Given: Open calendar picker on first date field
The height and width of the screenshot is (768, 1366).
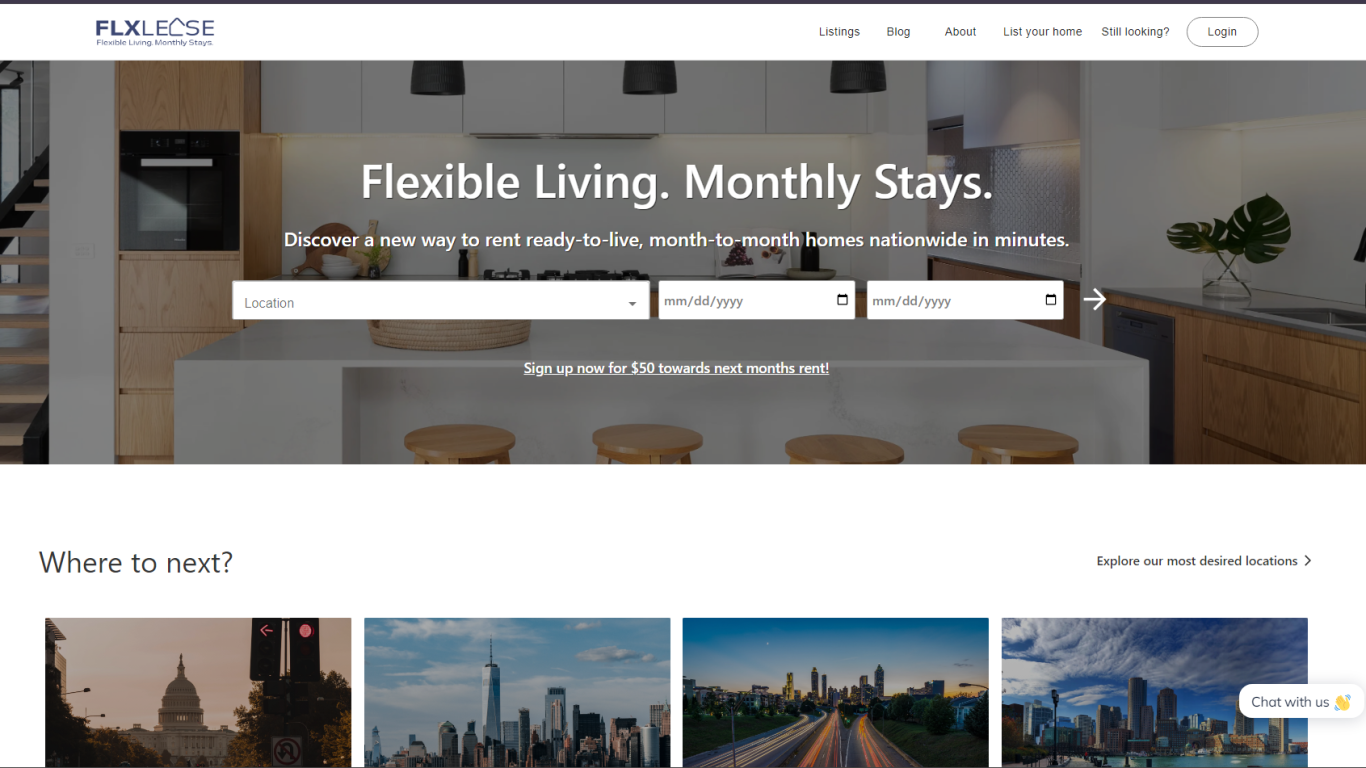Looking at the screenshot, I should [x=842, y=300].
